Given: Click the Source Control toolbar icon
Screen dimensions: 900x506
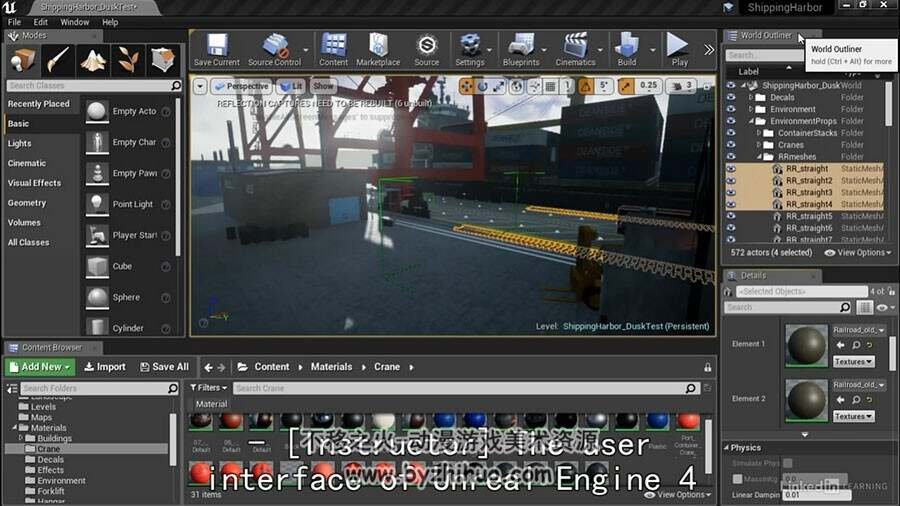Looking at the screenshot, I should [274, 50].
